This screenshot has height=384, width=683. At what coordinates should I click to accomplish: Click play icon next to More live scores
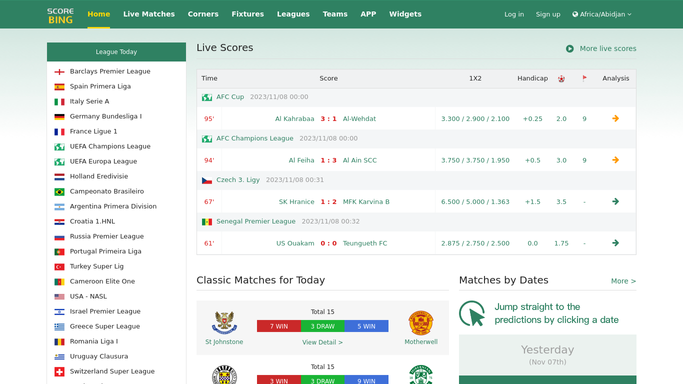click(570, 49)
